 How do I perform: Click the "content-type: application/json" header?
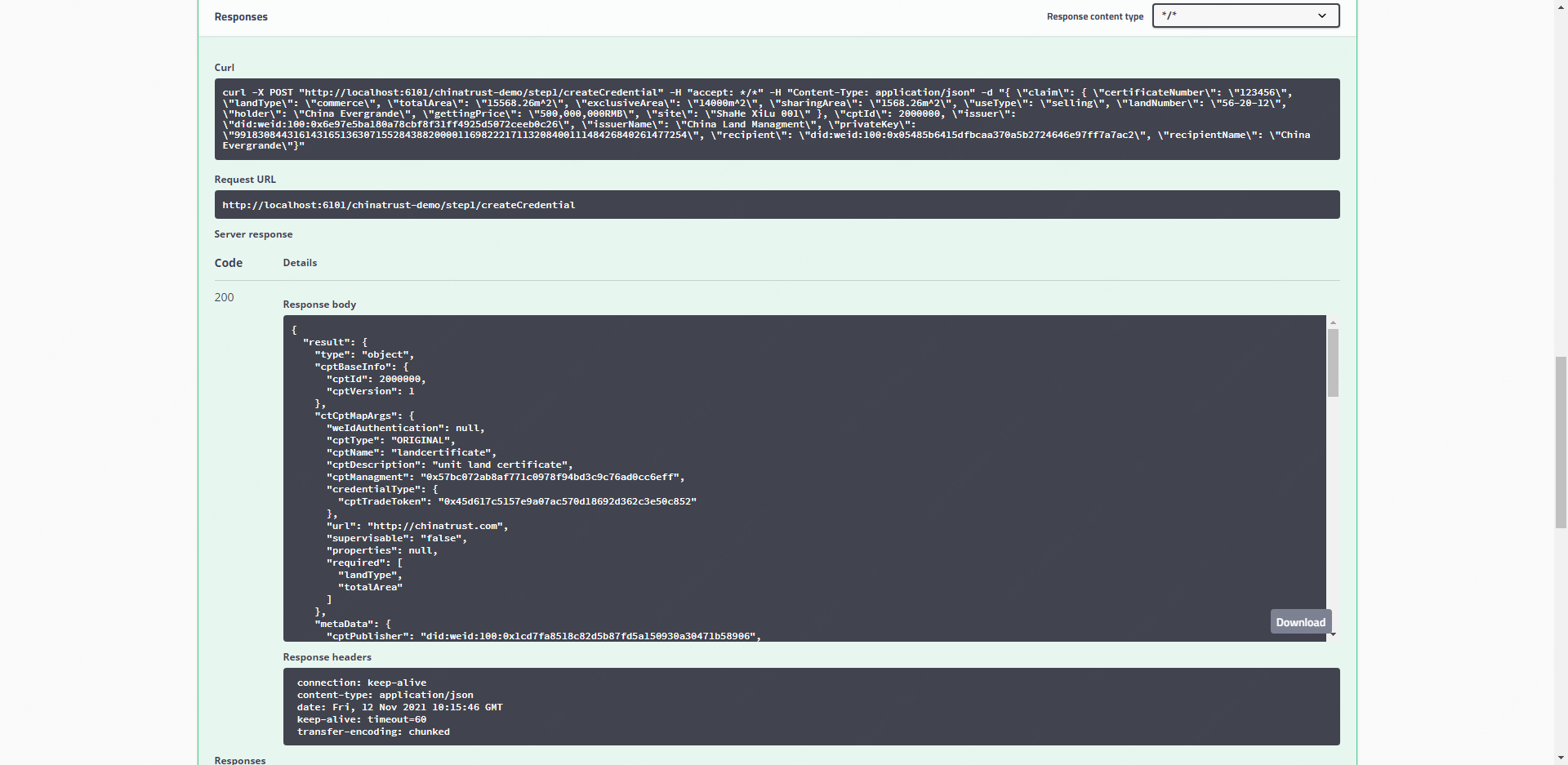pos(385,695)
